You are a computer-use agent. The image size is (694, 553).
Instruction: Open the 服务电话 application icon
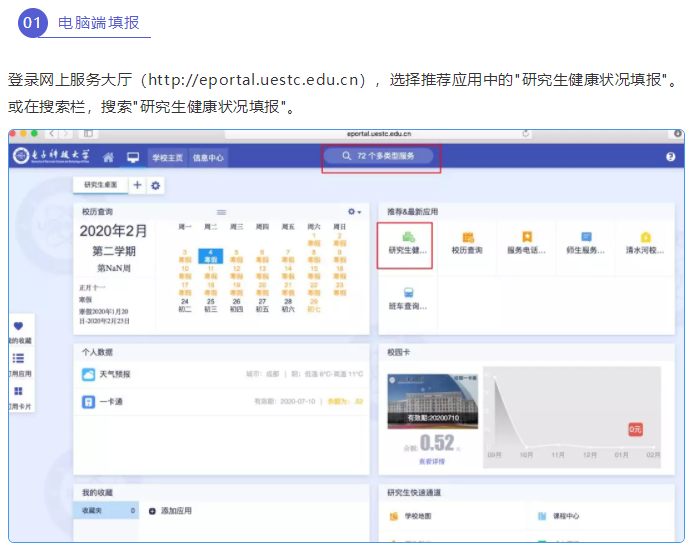point(527,241)
